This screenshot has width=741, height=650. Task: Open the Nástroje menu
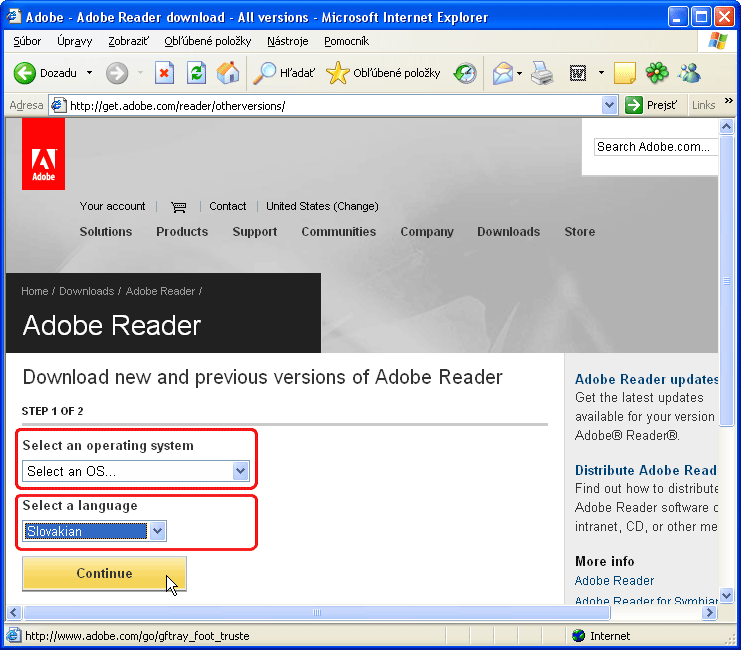(x=287, y=41)
